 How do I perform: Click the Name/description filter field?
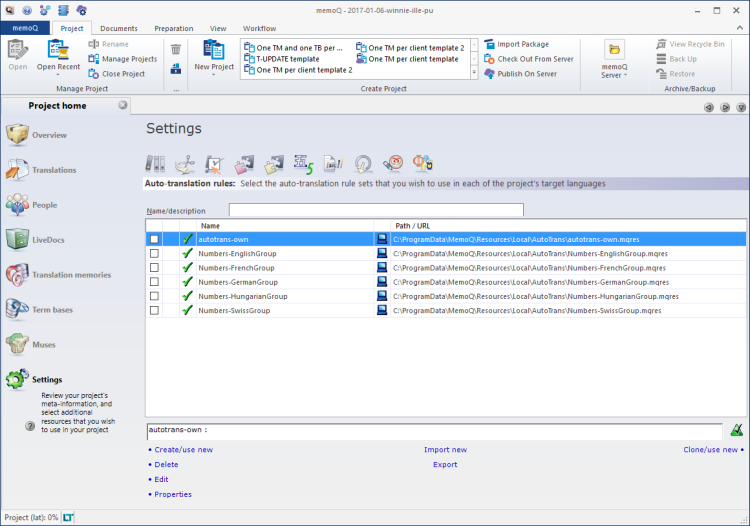(x=376, y=210)
